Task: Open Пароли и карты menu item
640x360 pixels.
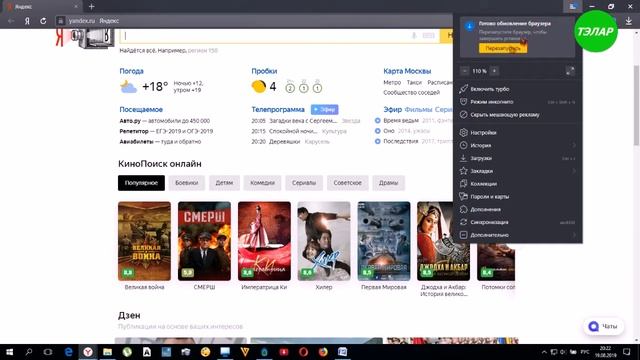Action: pyautogui.click(x=517, y=196)
